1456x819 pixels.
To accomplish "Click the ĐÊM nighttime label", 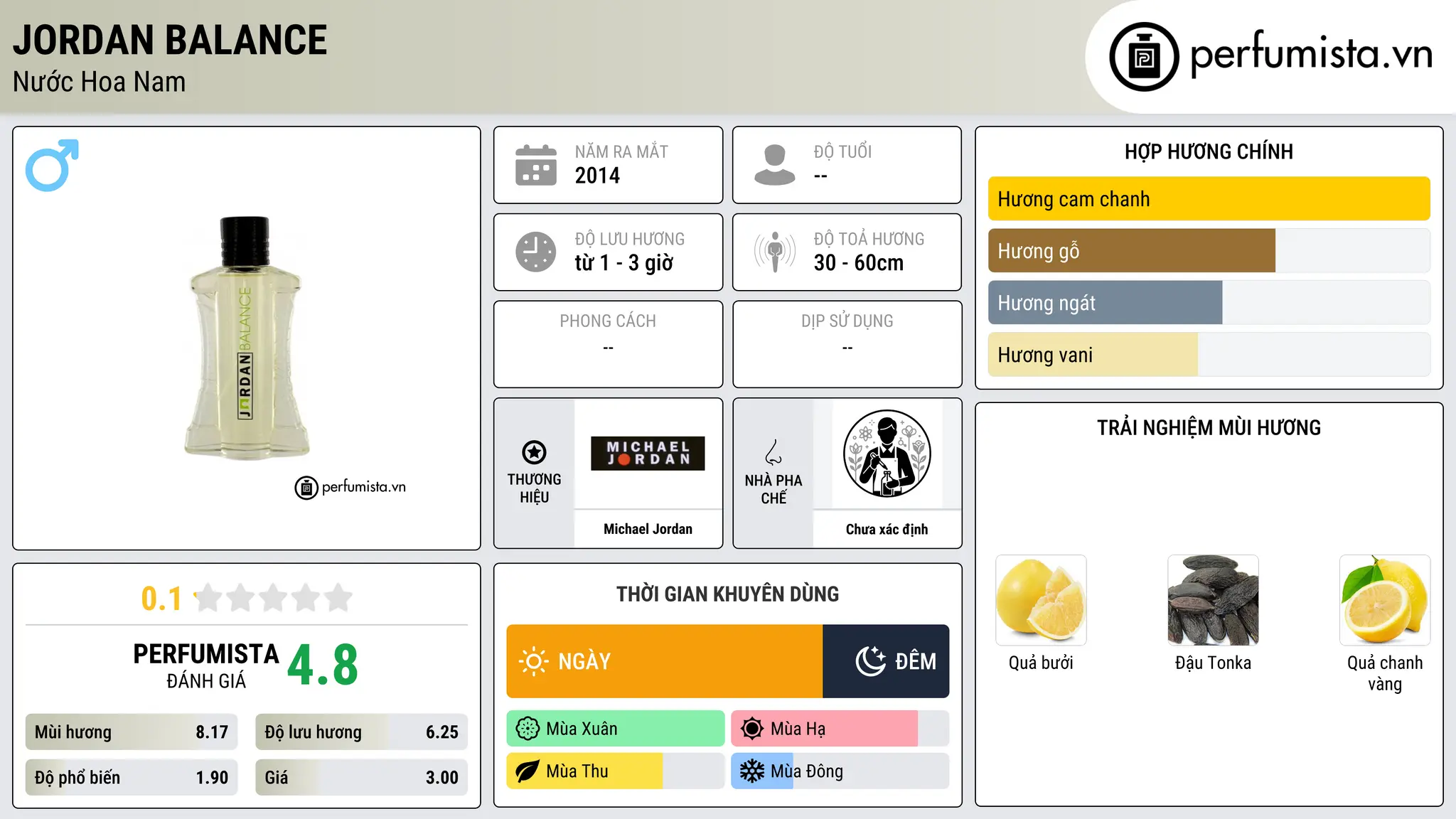I will click(x=916, y=661).
